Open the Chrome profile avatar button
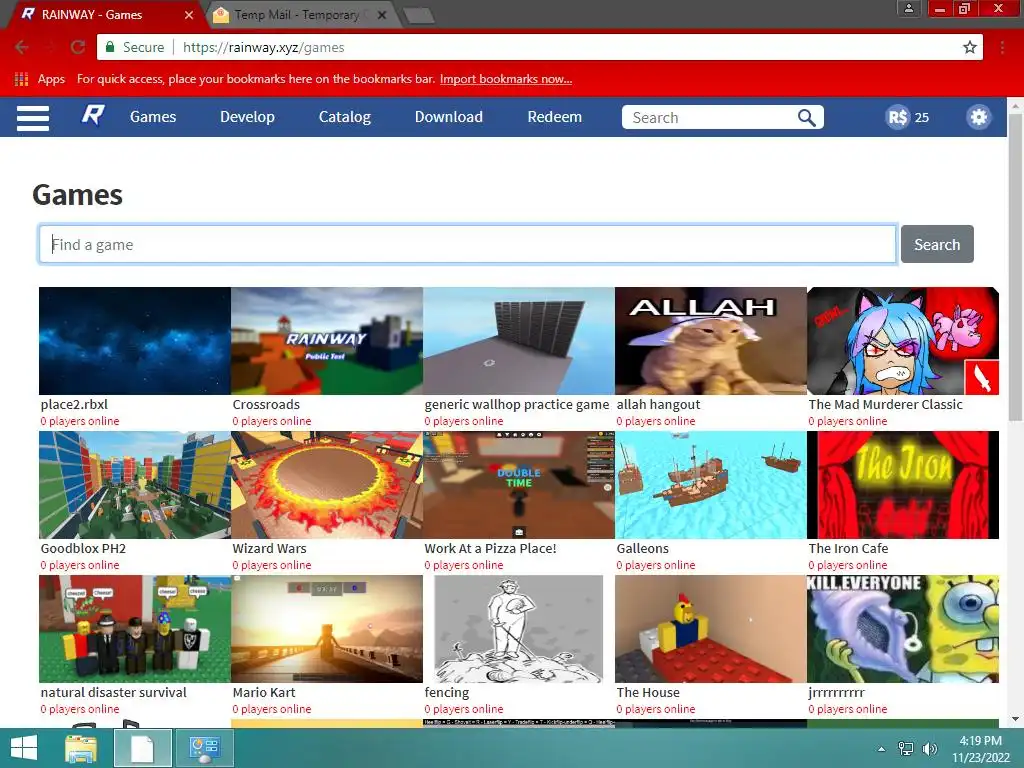The image size is (1024, 768). 908,8
